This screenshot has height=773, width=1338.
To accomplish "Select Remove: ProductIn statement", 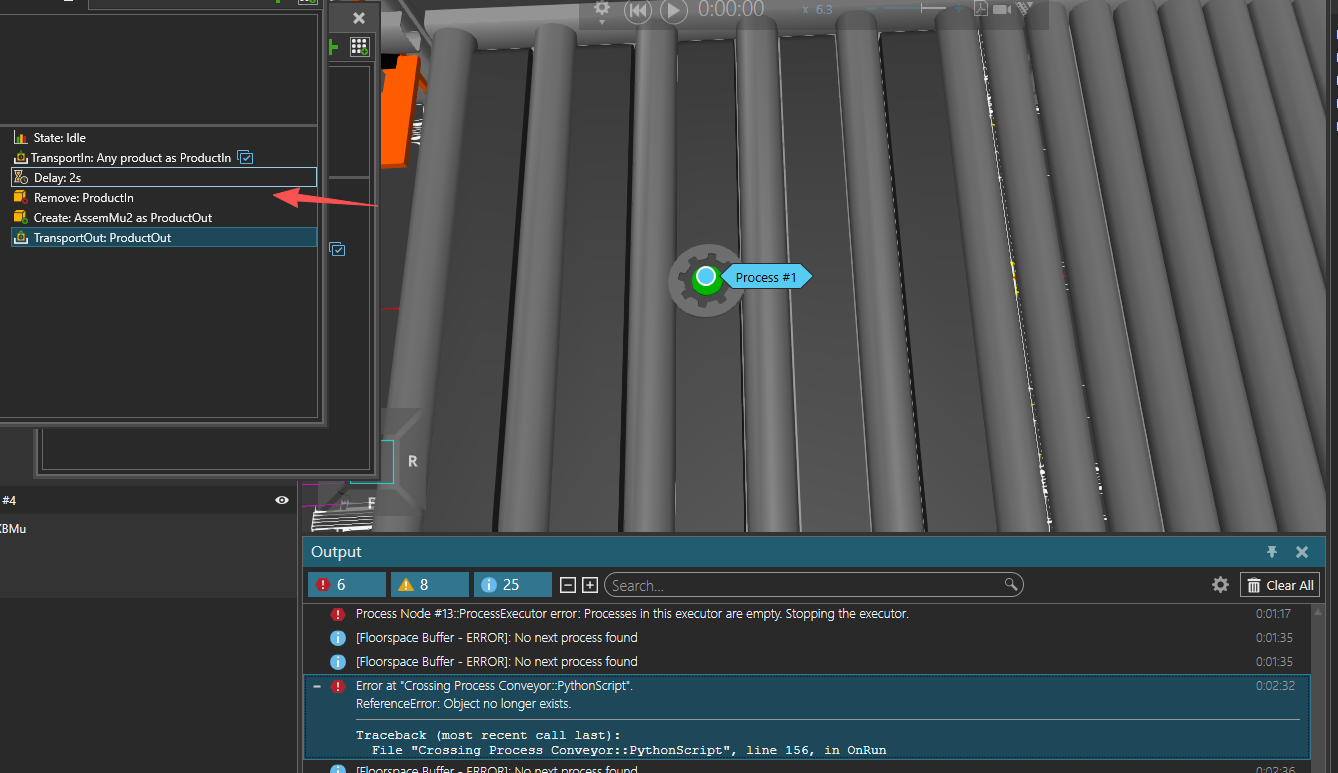I will click(x=83, y=198).
